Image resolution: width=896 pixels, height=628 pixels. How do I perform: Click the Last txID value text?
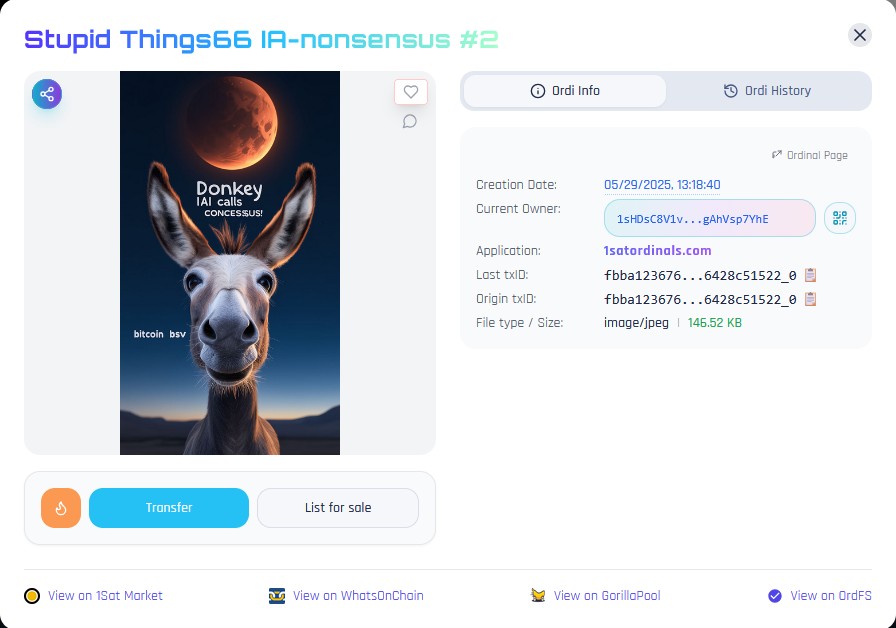click(700, 275)
